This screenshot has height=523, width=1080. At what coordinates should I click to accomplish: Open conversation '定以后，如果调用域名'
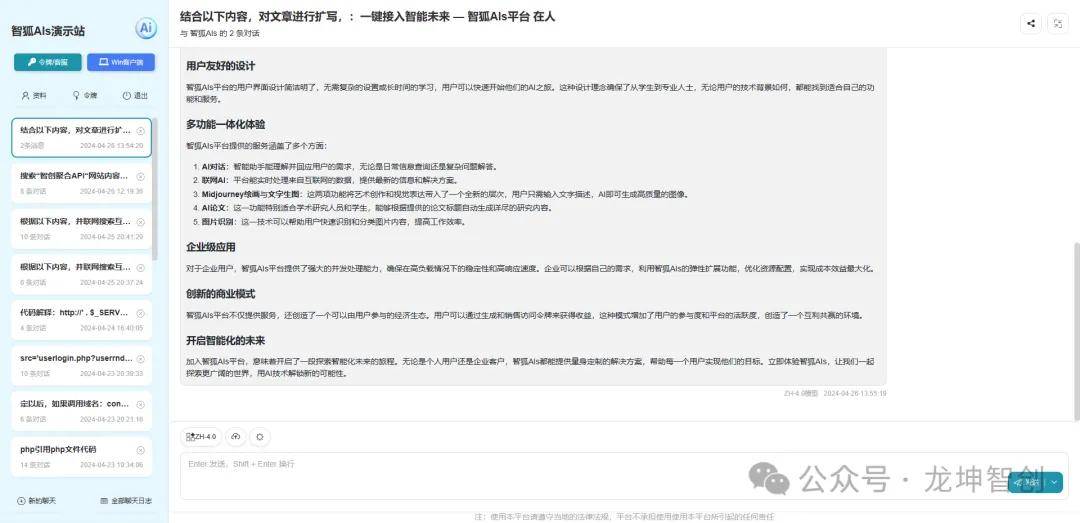(x=81, y=411)
